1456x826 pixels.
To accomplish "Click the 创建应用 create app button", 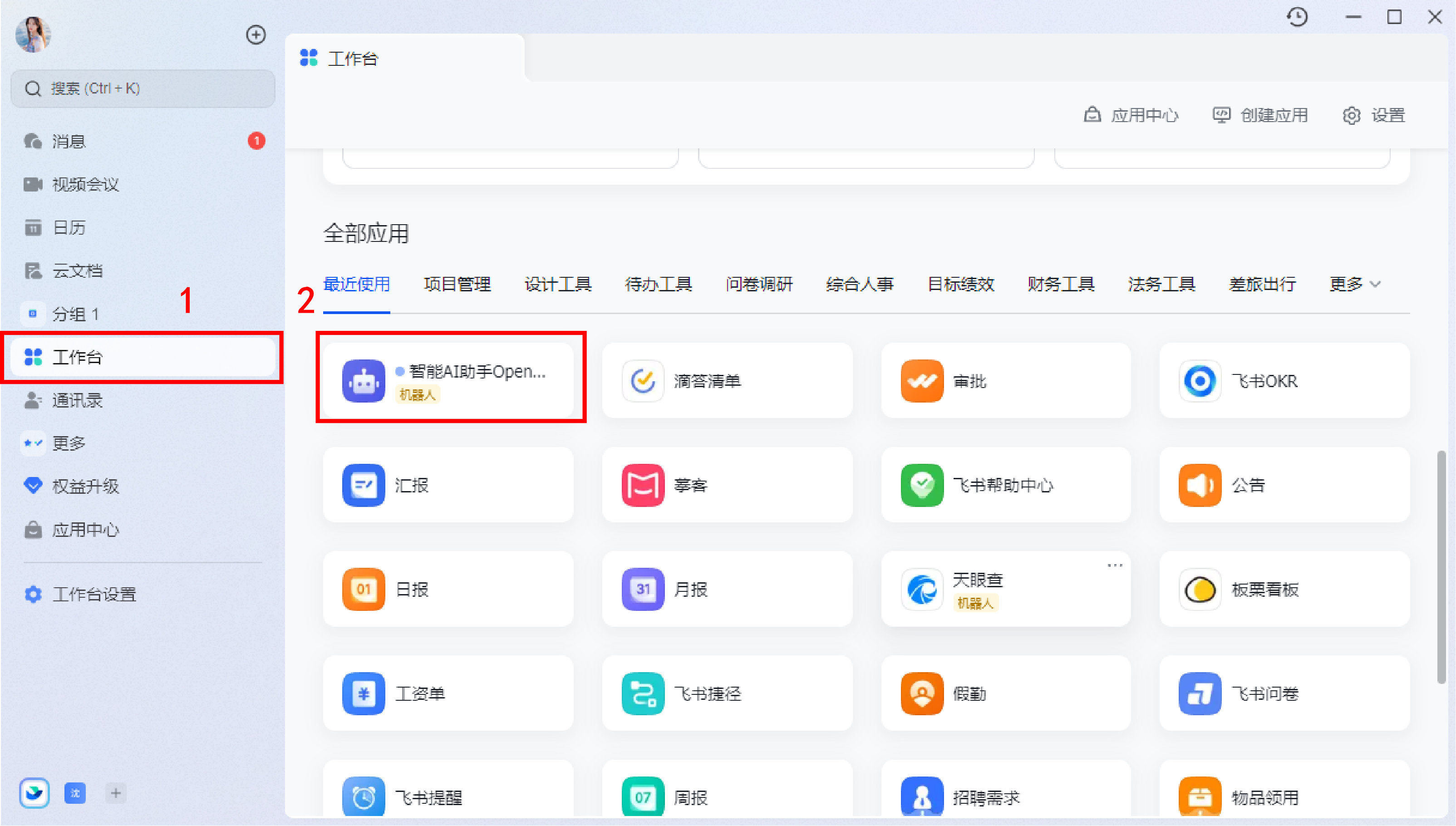I will tap(1260, 115).
